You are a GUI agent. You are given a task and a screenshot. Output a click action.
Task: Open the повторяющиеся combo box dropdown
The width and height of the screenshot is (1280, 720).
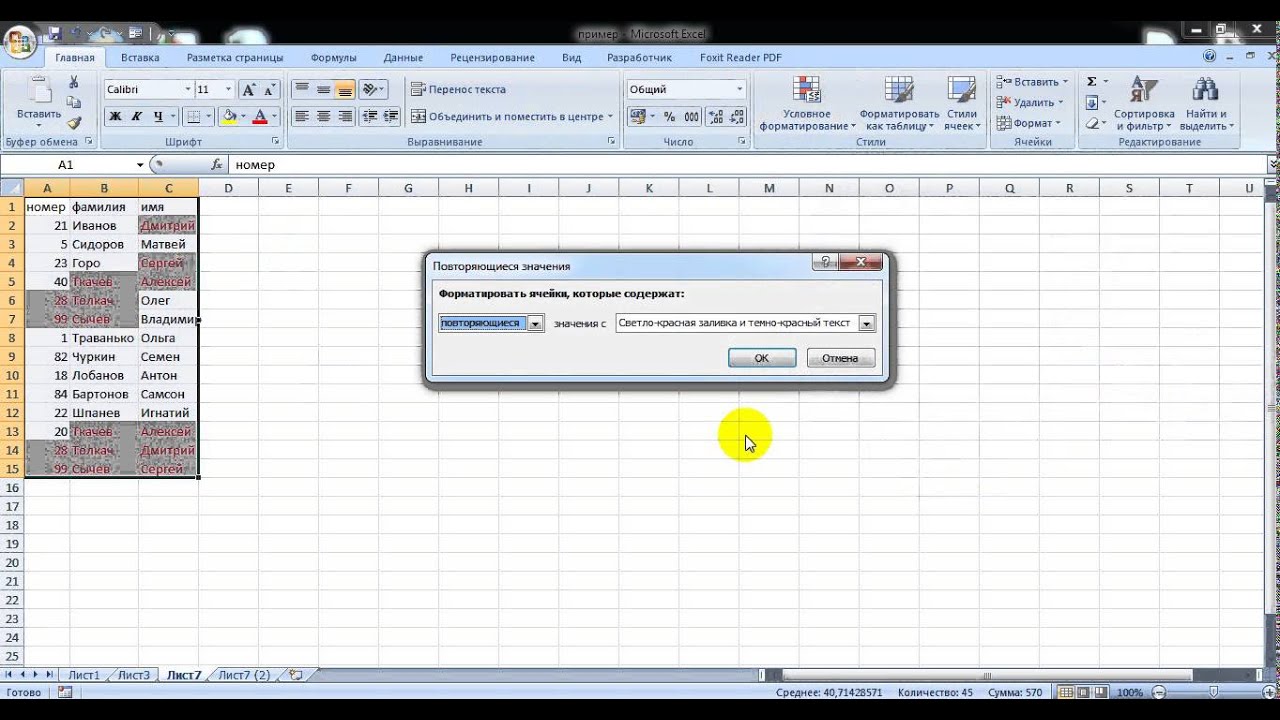tap(535, 323)
